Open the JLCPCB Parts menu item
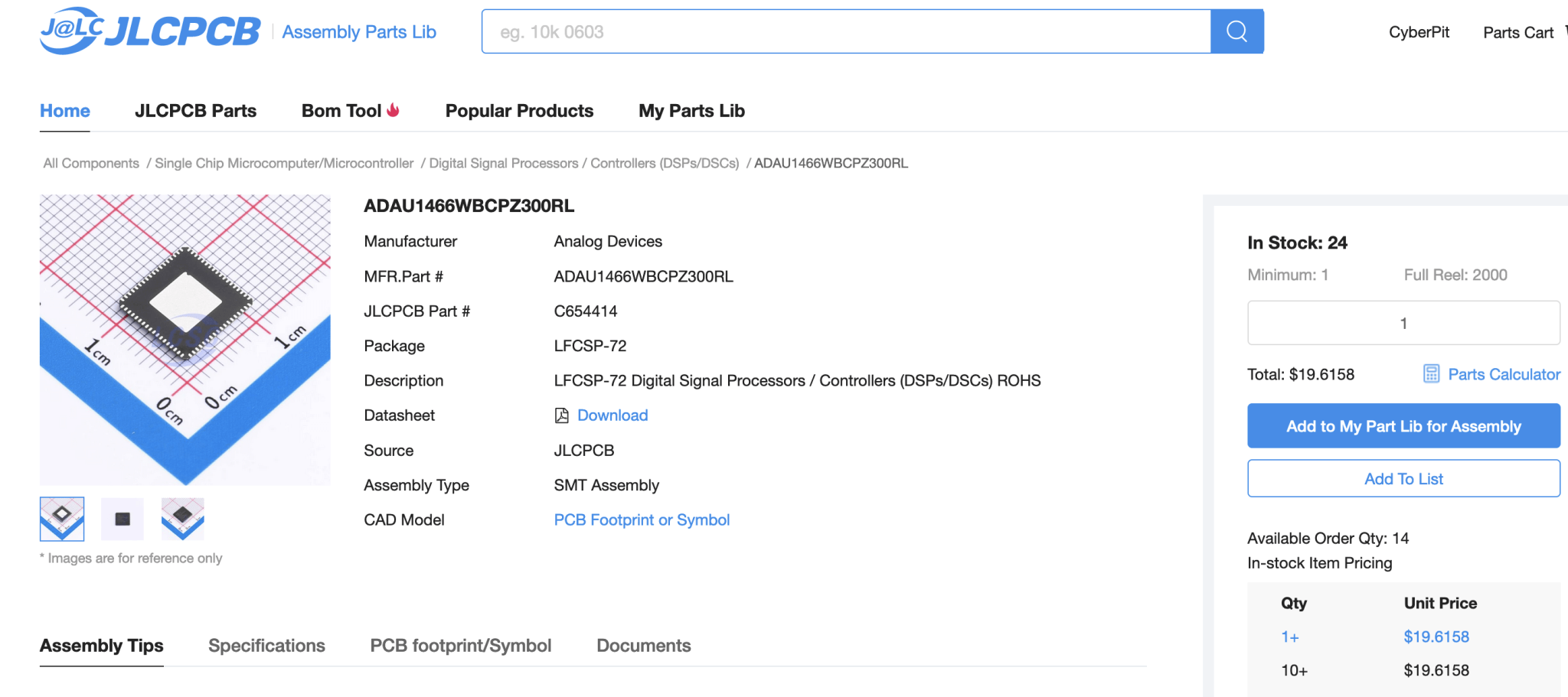Viewport: 1568px width, 697px height. [x=196, y=111]
